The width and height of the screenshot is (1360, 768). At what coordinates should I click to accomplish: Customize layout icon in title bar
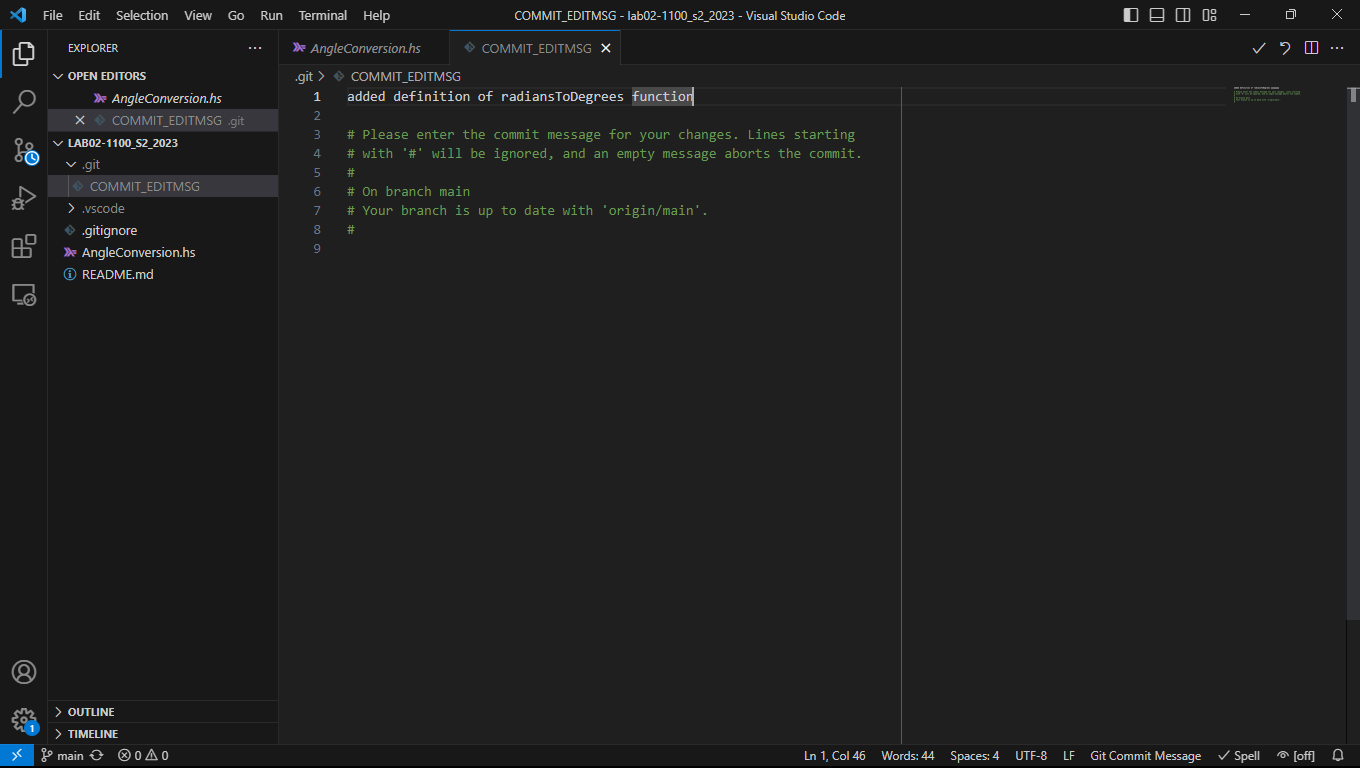[x=1210, y=15]
